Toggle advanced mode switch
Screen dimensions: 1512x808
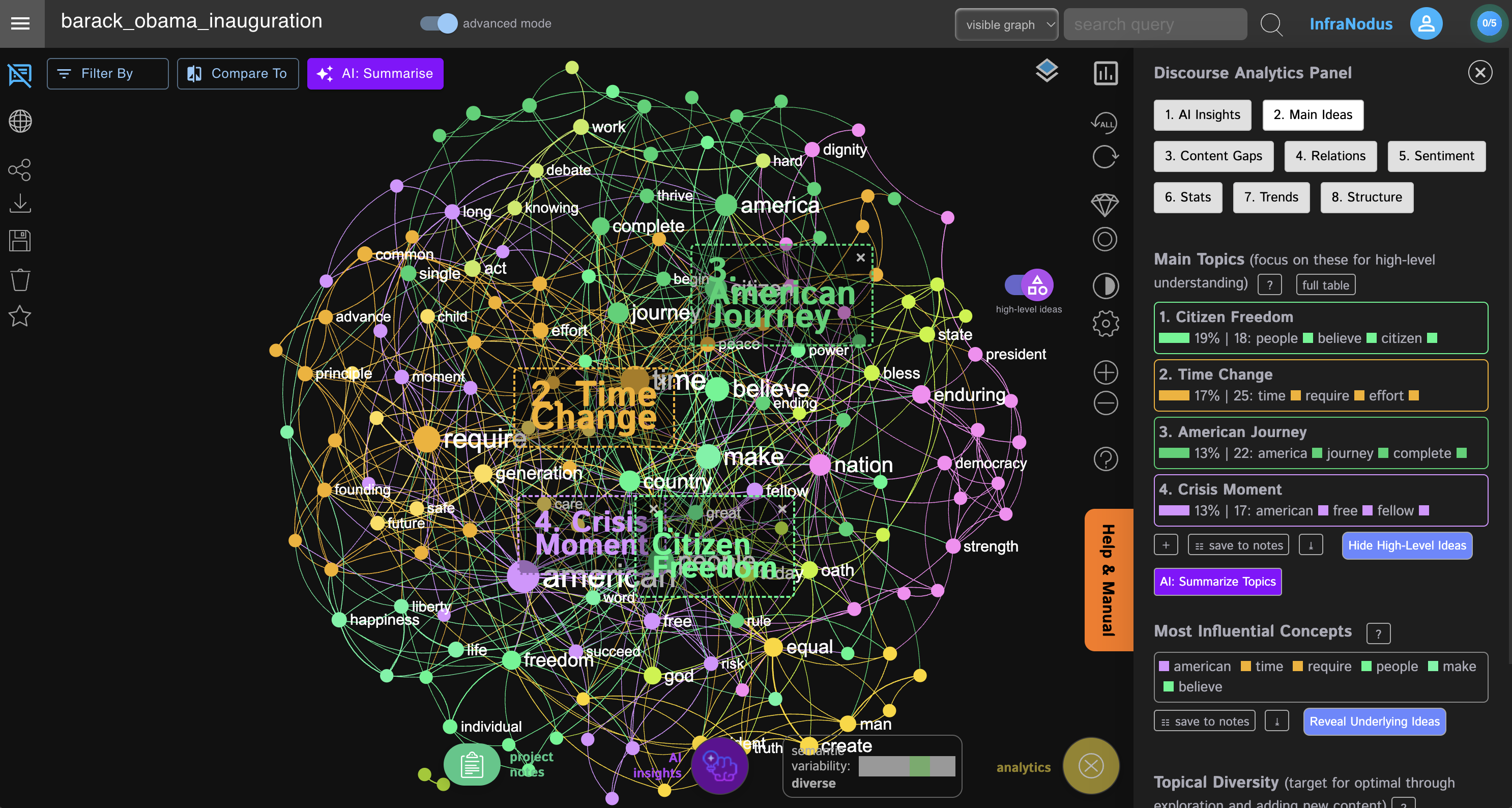[x=439, y=23]
